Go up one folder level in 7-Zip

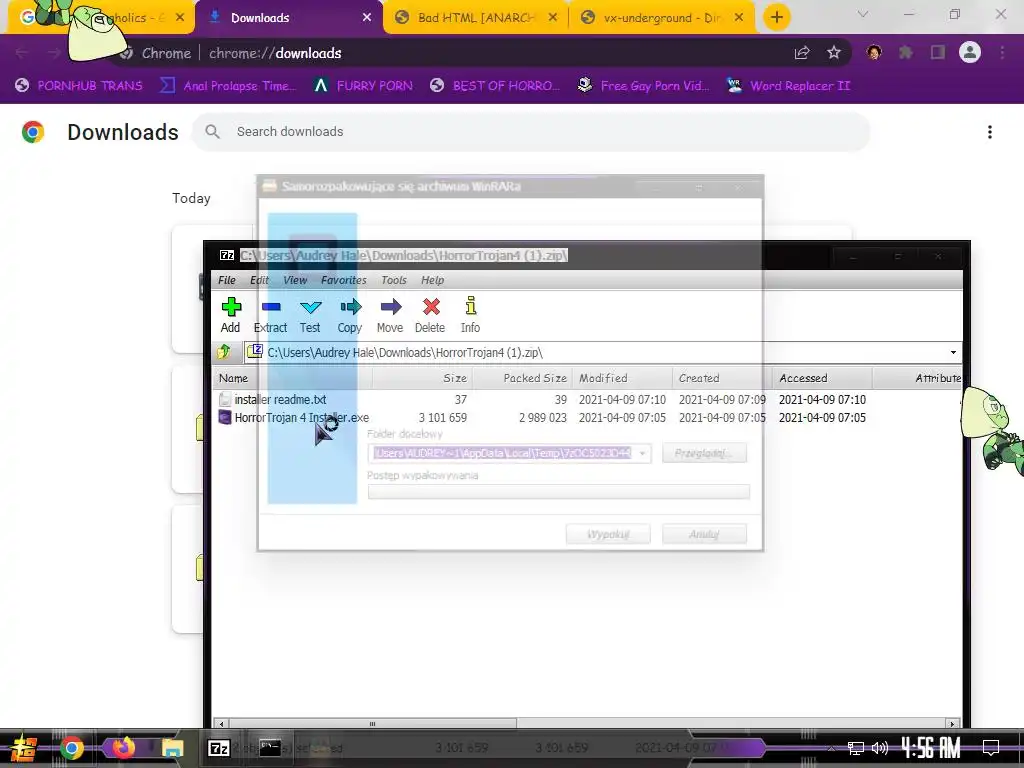click(x=224, y=352)
